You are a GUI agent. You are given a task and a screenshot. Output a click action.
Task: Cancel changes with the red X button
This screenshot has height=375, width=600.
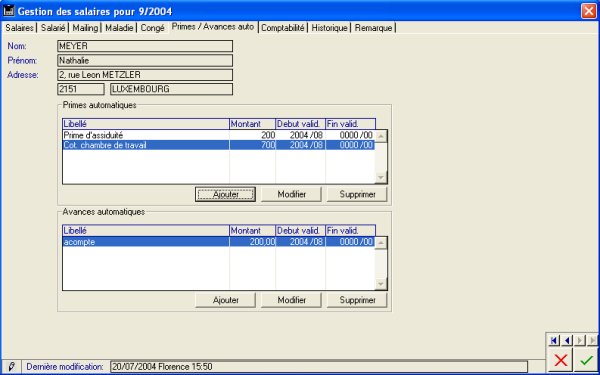point(561,360)
